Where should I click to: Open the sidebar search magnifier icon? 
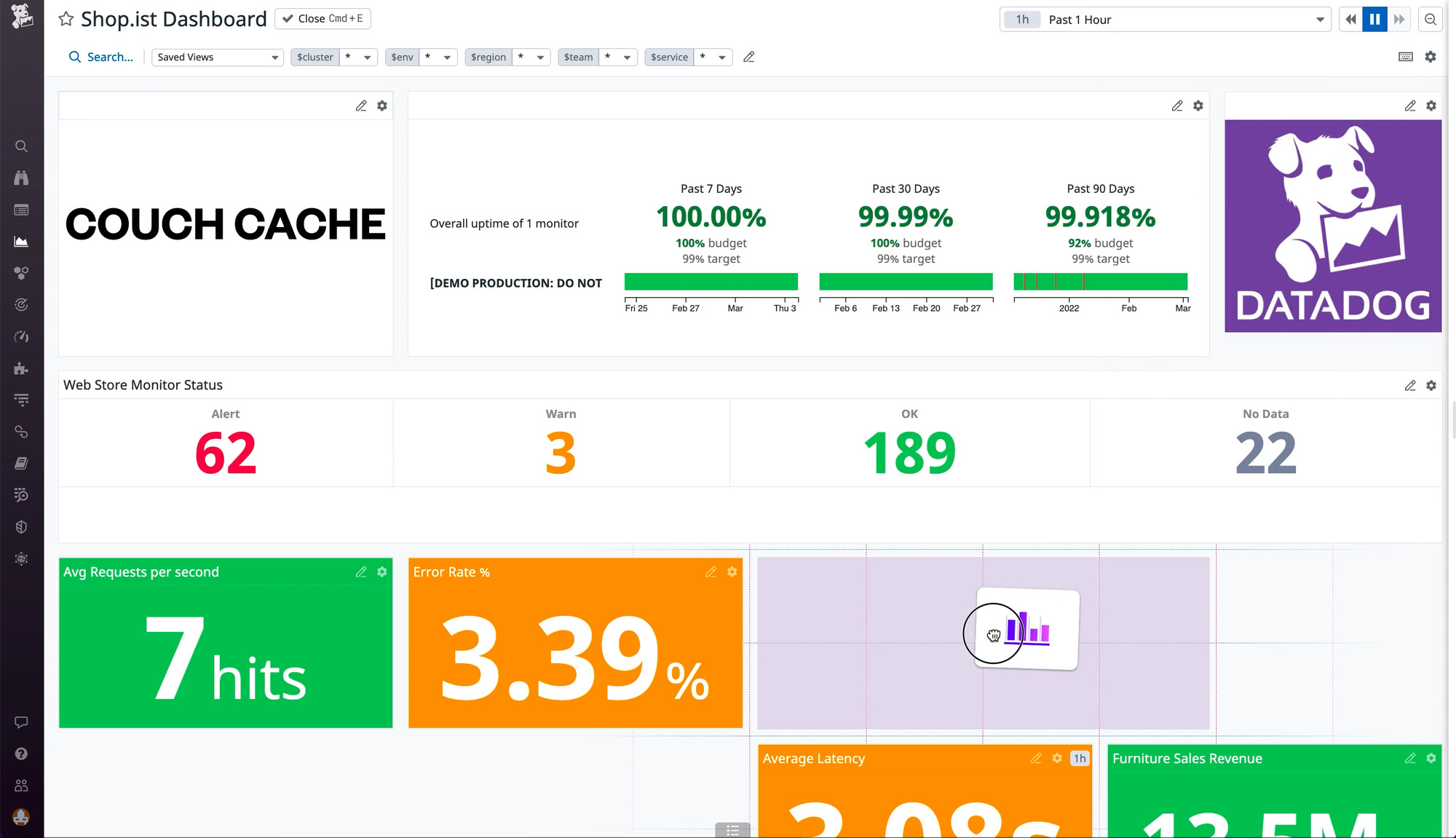(21, 146)
